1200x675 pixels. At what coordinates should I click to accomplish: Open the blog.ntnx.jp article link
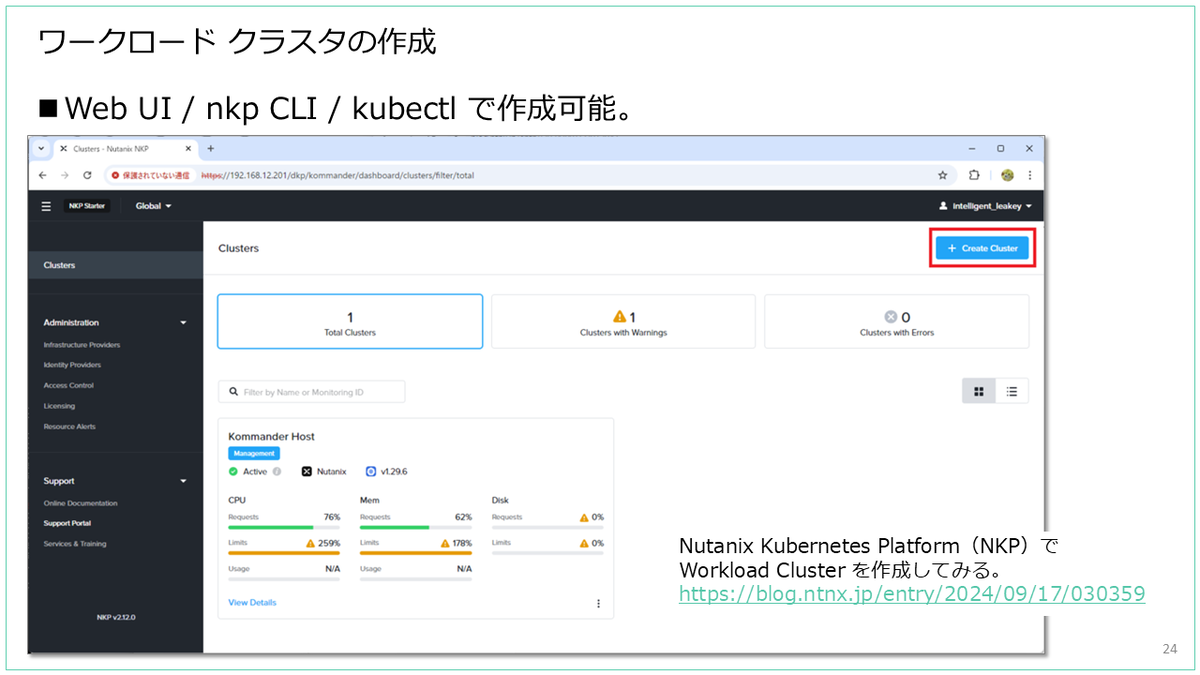[912, 594]
